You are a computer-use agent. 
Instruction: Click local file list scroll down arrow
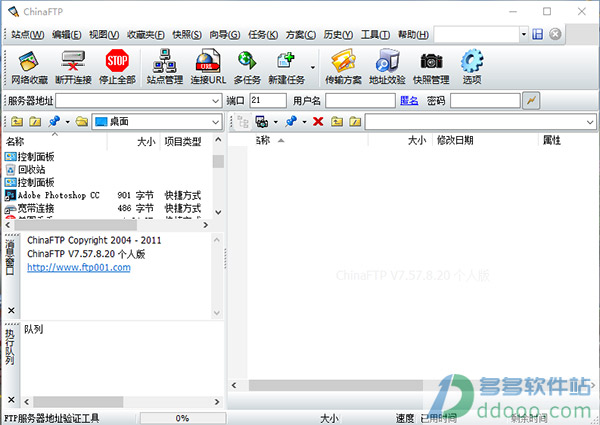tap(218, 212)
